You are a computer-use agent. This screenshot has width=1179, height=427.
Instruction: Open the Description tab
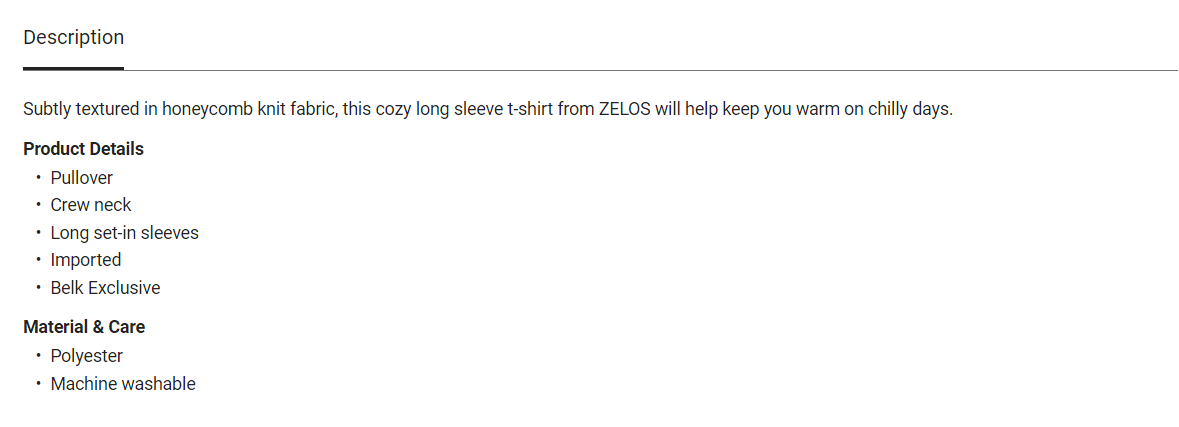tap(73, 38)
